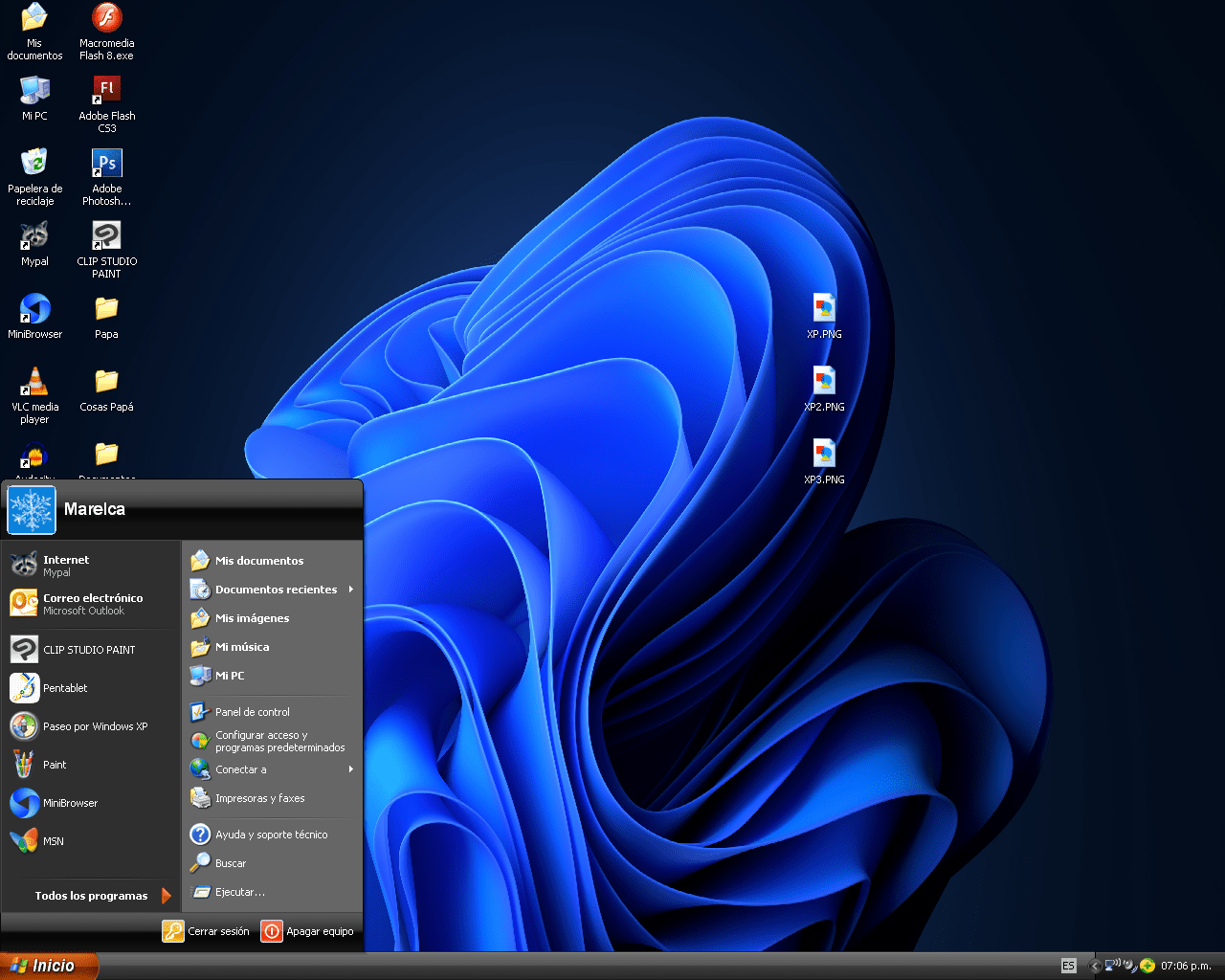Viewport: 1225px width, 980px height.
Task: Open Macromedia Flash 8.exe desktop icon
Action: click(x=106, y=19)
